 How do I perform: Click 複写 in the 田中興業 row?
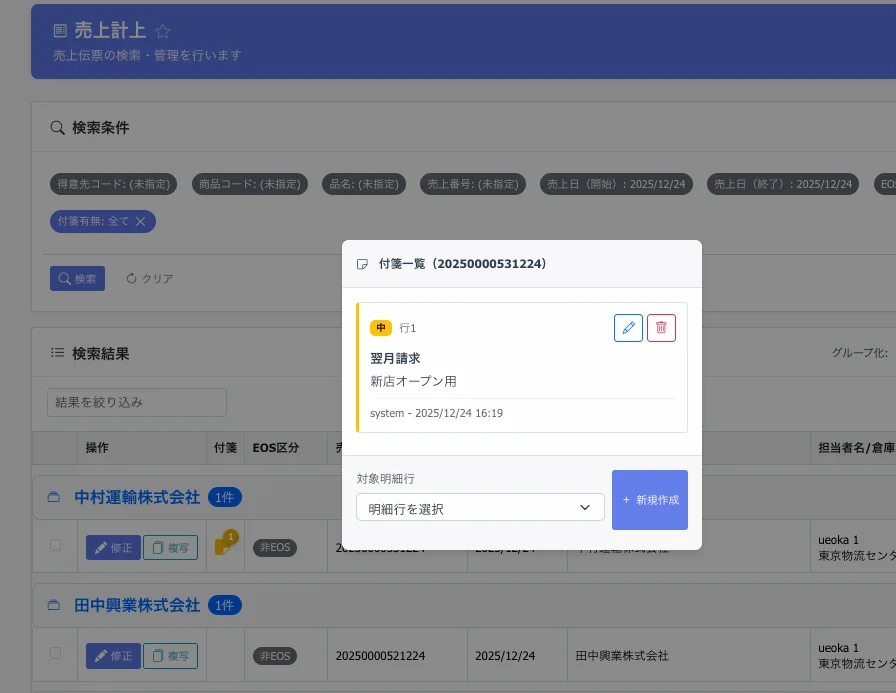[x=171, y=656]
